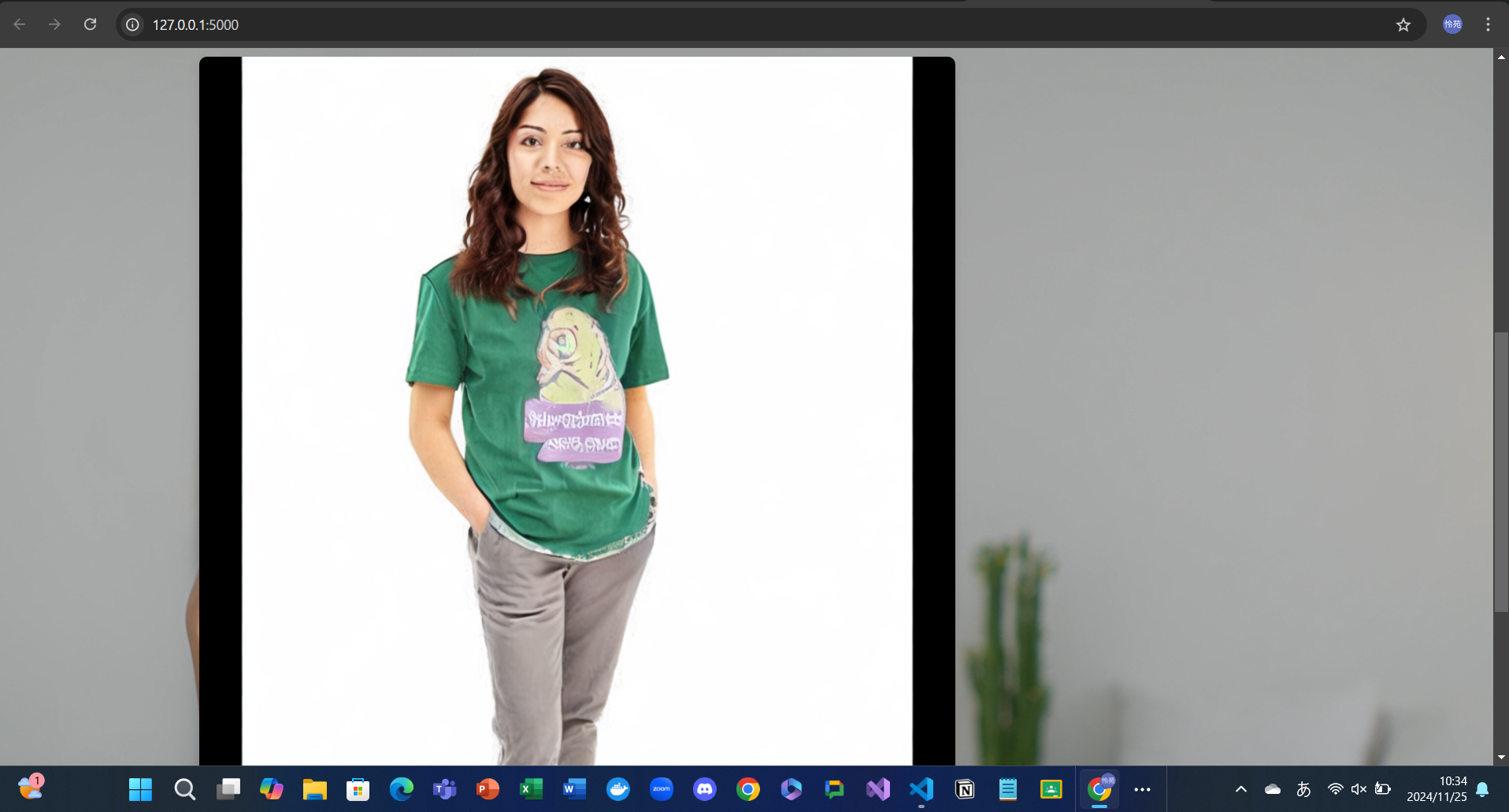Open Microsoft Teams from the taskbar
The height and width of the screenshot is (812, 1509).
coord(444,789)
